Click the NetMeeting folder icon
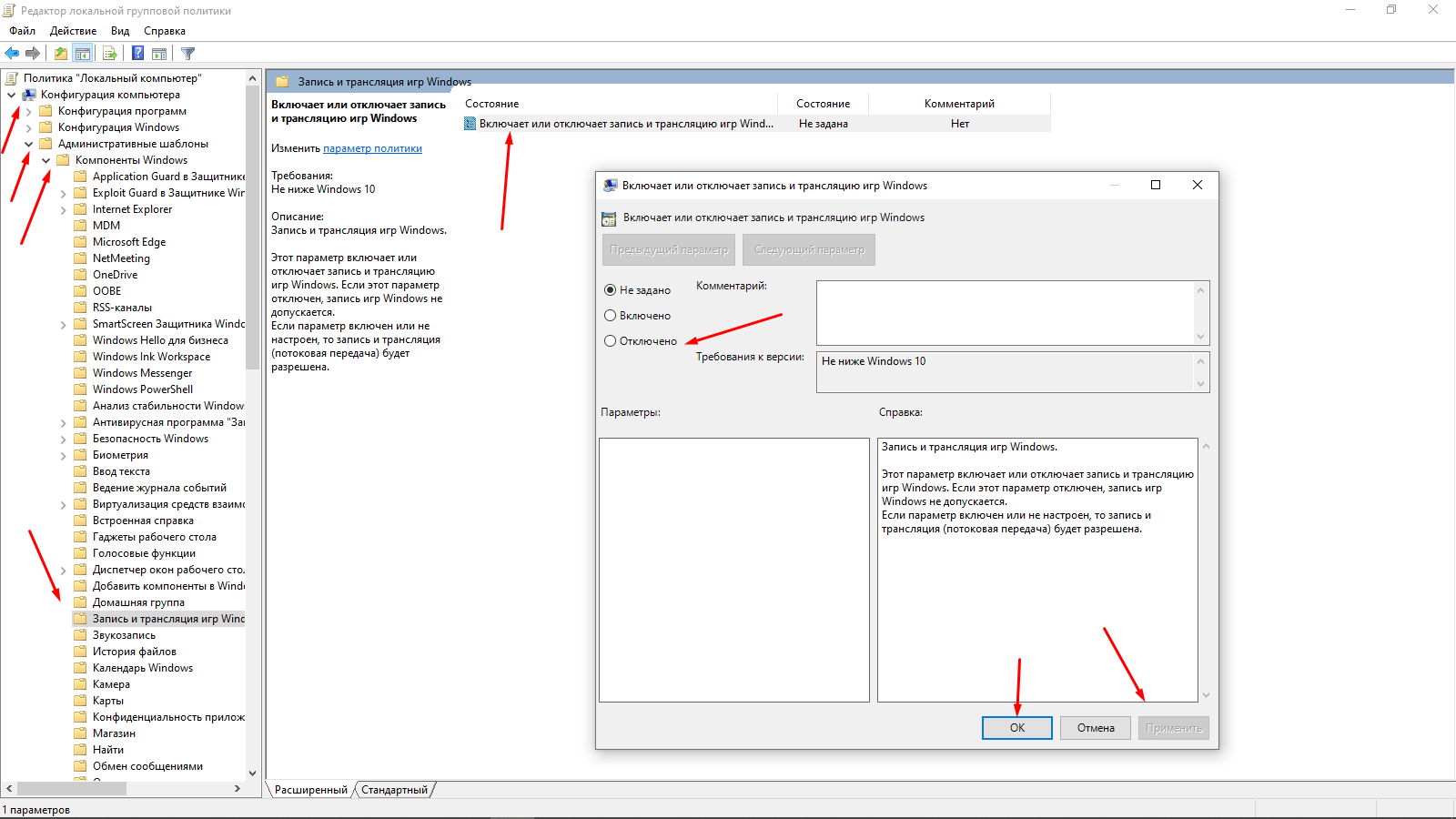 click(80, 258)
